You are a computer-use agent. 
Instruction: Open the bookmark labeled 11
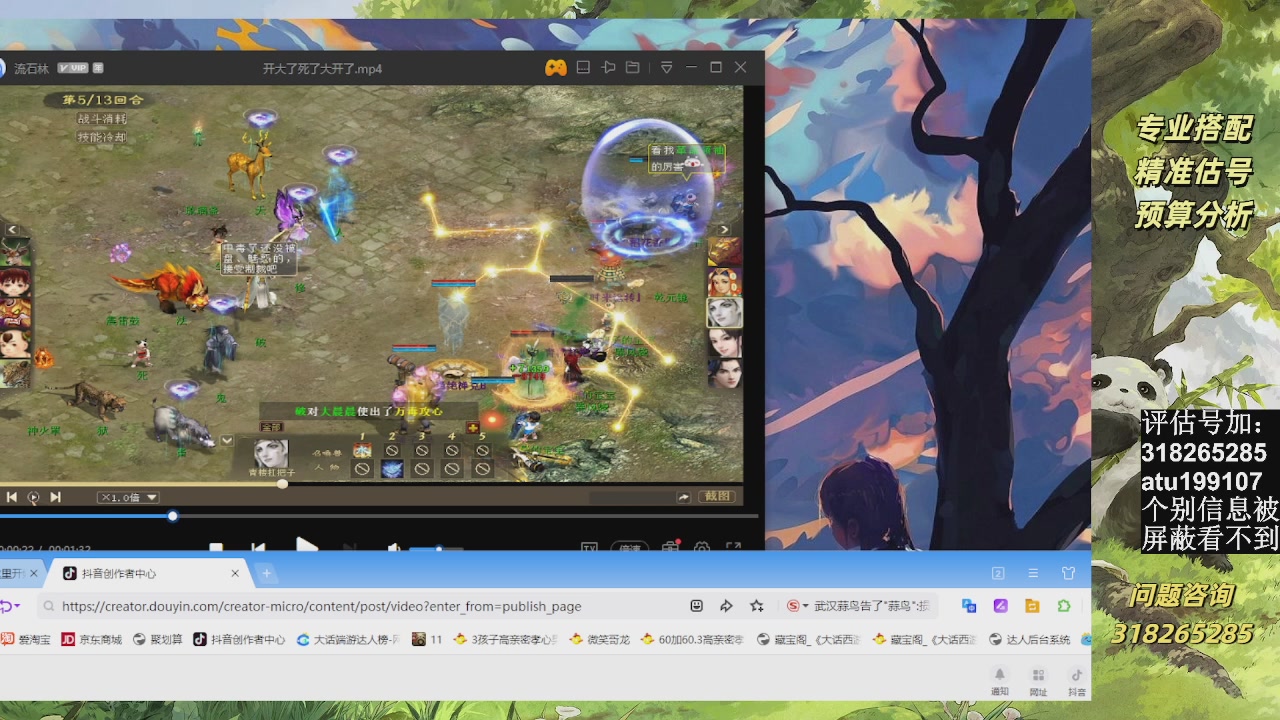point(427,639)
